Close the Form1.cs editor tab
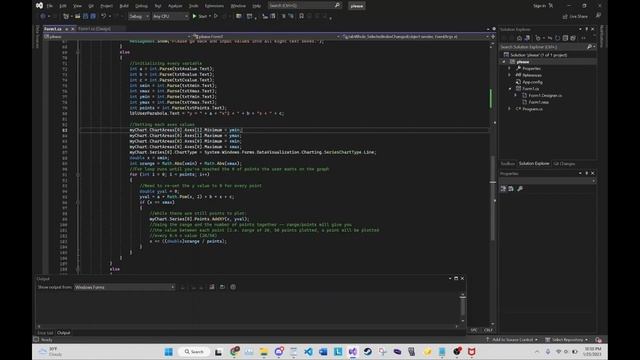Image resolution: width=640 pixels, height=360 pixels. point(73,29)
